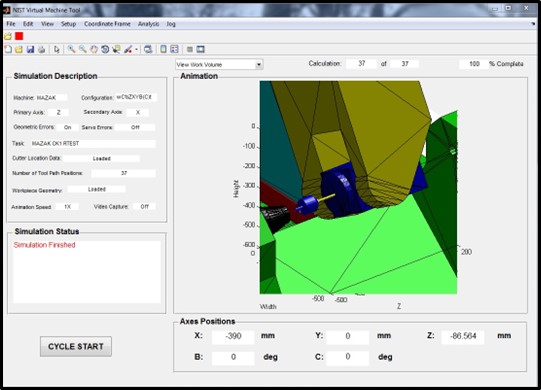The image size is (541, 390).
Task: Open the Jog menu
Action: click(x=171, y=24)
